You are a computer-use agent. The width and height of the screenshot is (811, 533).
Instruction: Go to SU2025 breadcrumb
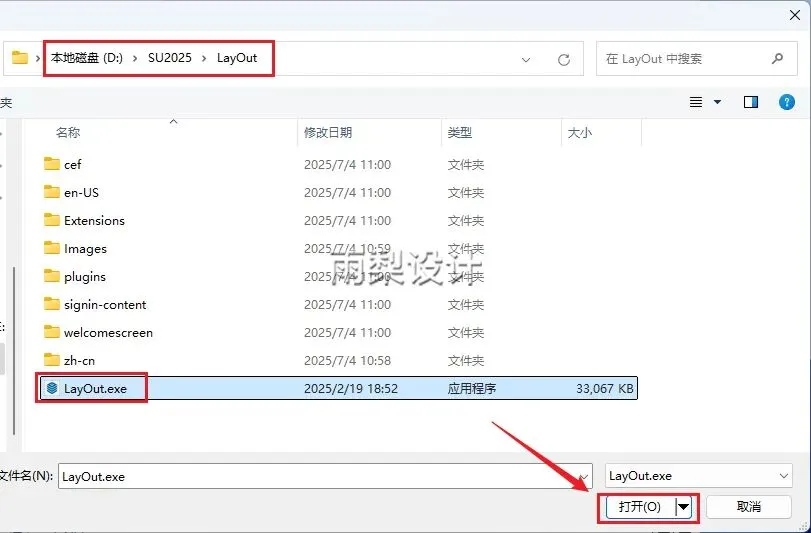pos(170,58)
